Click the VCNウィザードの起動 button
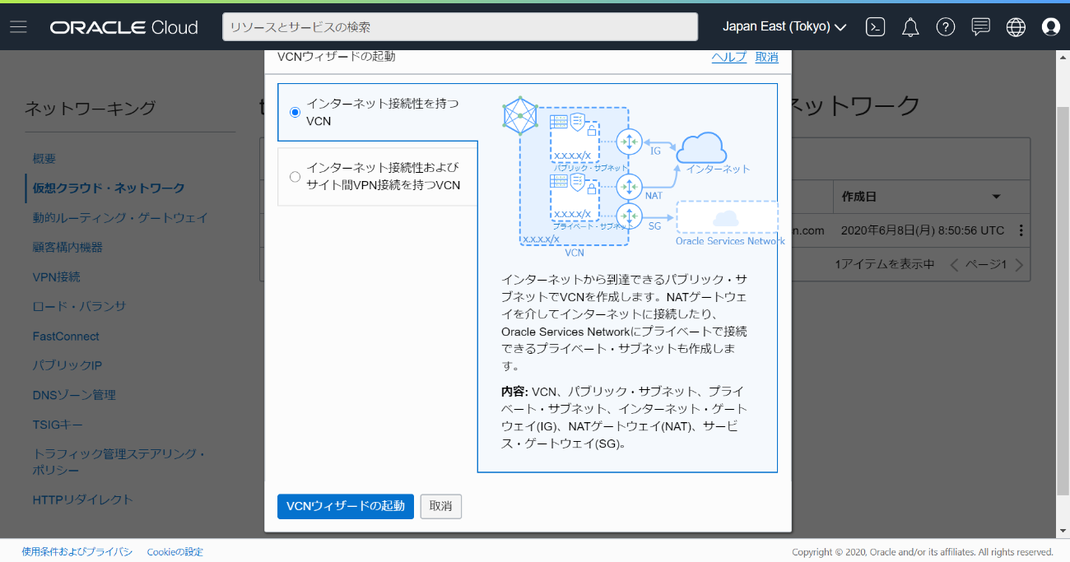 tap(345, 506)
